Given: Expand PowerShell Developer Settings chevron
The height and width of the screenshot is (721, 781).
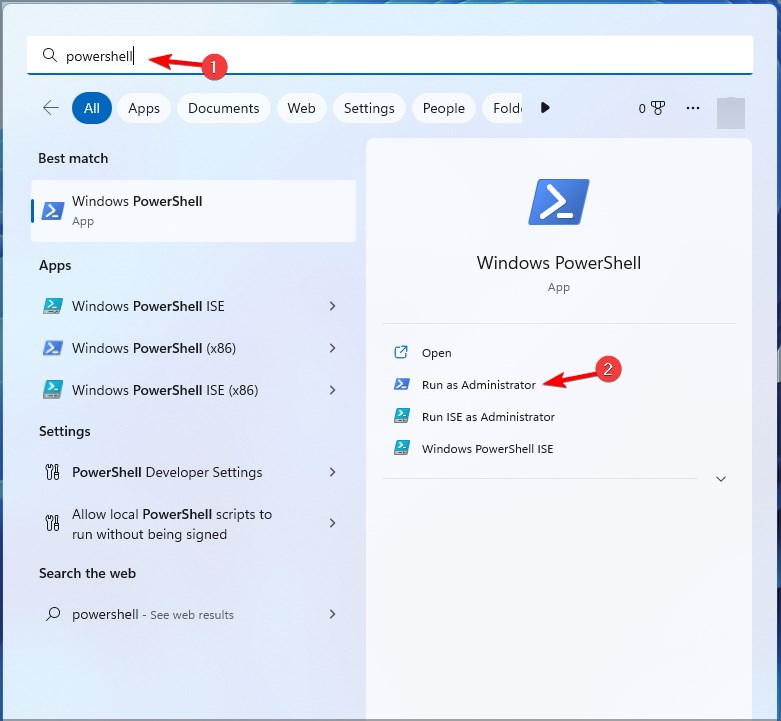Looking at the screenshot, I should 332,472.
